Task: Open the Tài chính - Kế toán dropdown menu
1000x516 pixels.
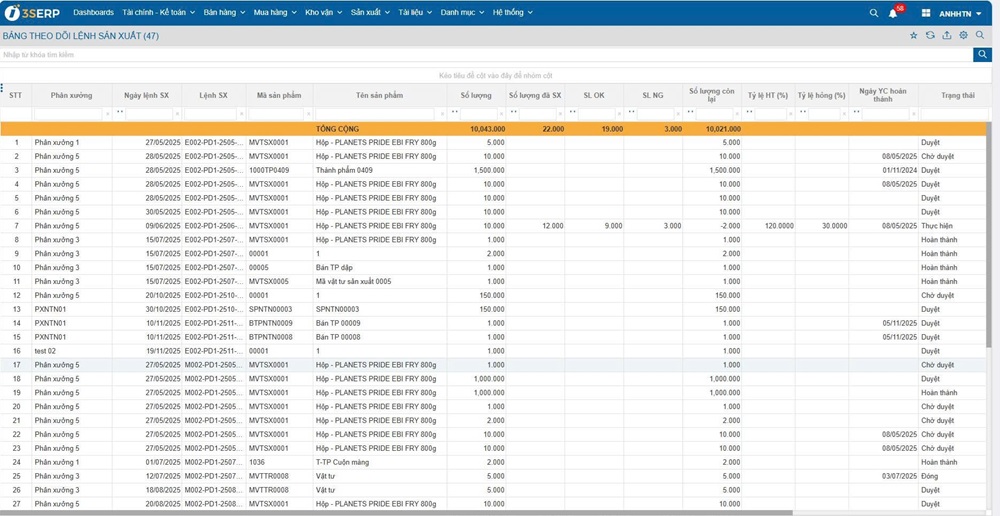Action: tap(158, 13)
